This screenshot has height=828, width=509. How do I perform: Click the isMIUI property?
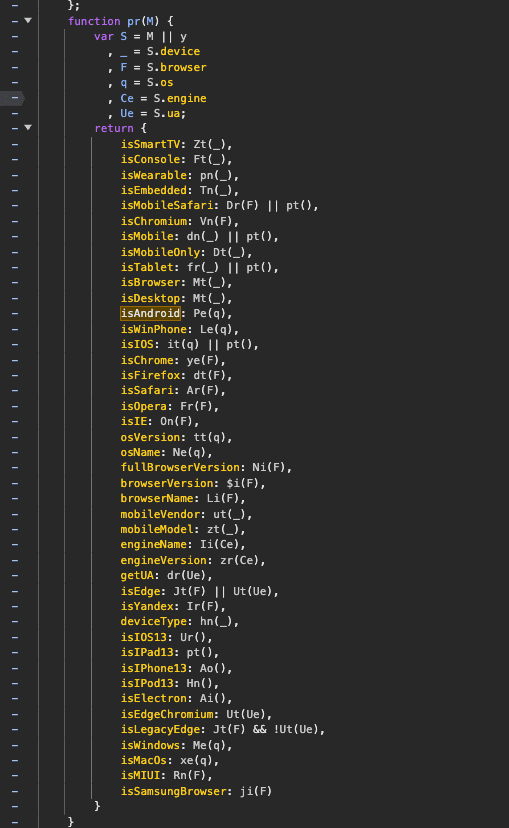pyautogui.click(x=140, y=776)
